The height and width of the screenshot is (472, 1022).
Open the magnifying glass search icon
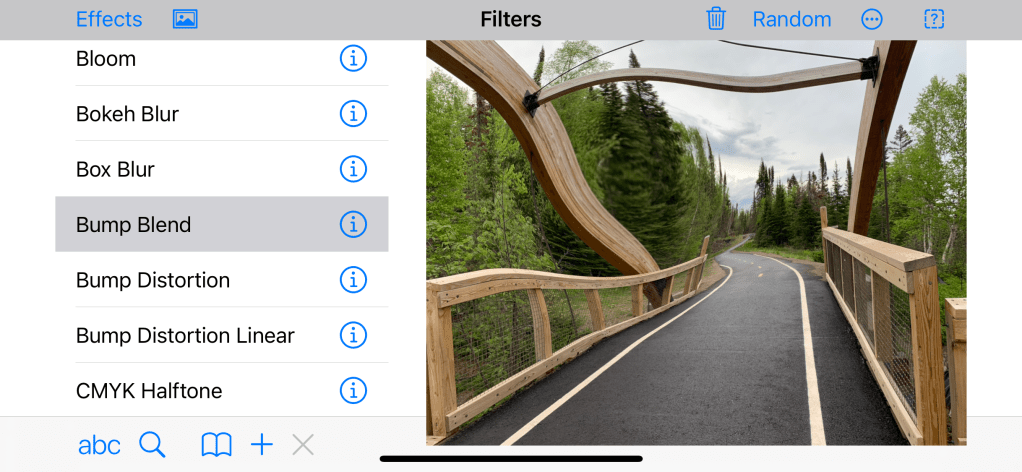tap(152, 445)
